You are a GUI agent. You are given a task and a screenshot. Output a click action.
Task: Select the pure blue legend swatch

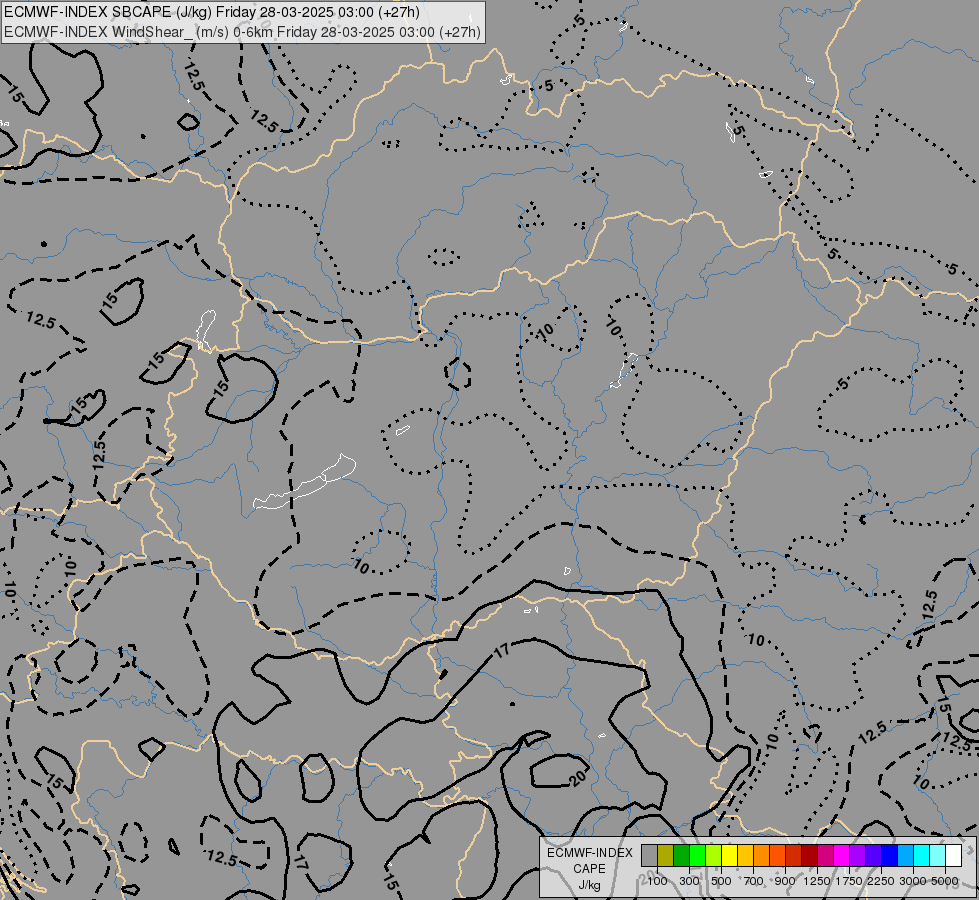pyautogui.click(x=890, y=855)
